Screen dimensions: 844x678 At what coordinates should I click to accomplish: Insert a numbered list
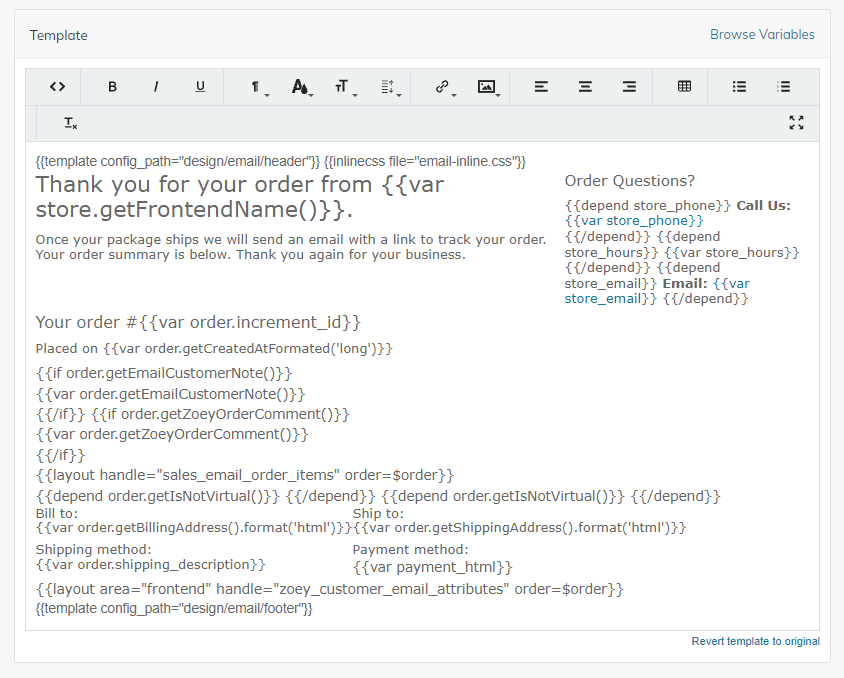tap(783, 86)
